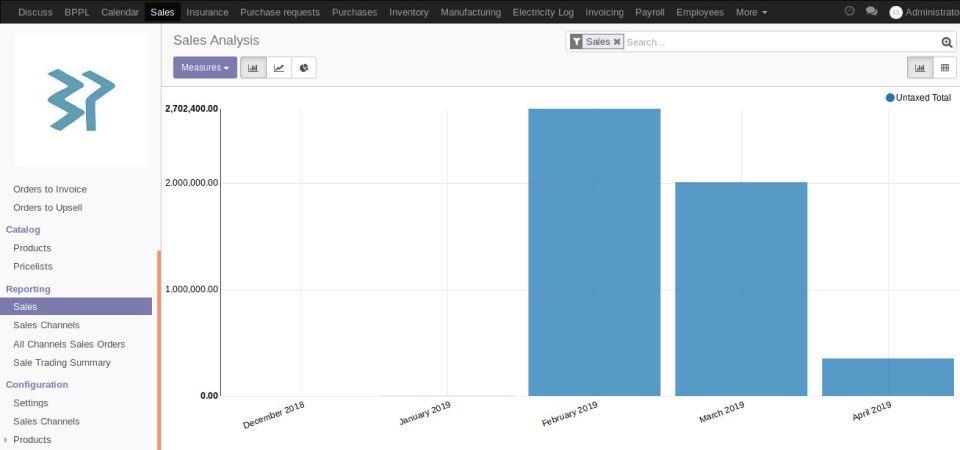Screen dimensions: 960x450
Task: Click the graph view switcher icon
Action: [x=919, y=68]
